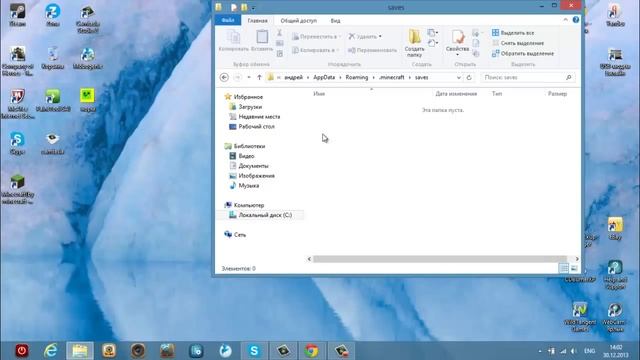640x360 pixels.
Task: Switch to the Общий доступ (Share) tab
Action: coord(298,20)
